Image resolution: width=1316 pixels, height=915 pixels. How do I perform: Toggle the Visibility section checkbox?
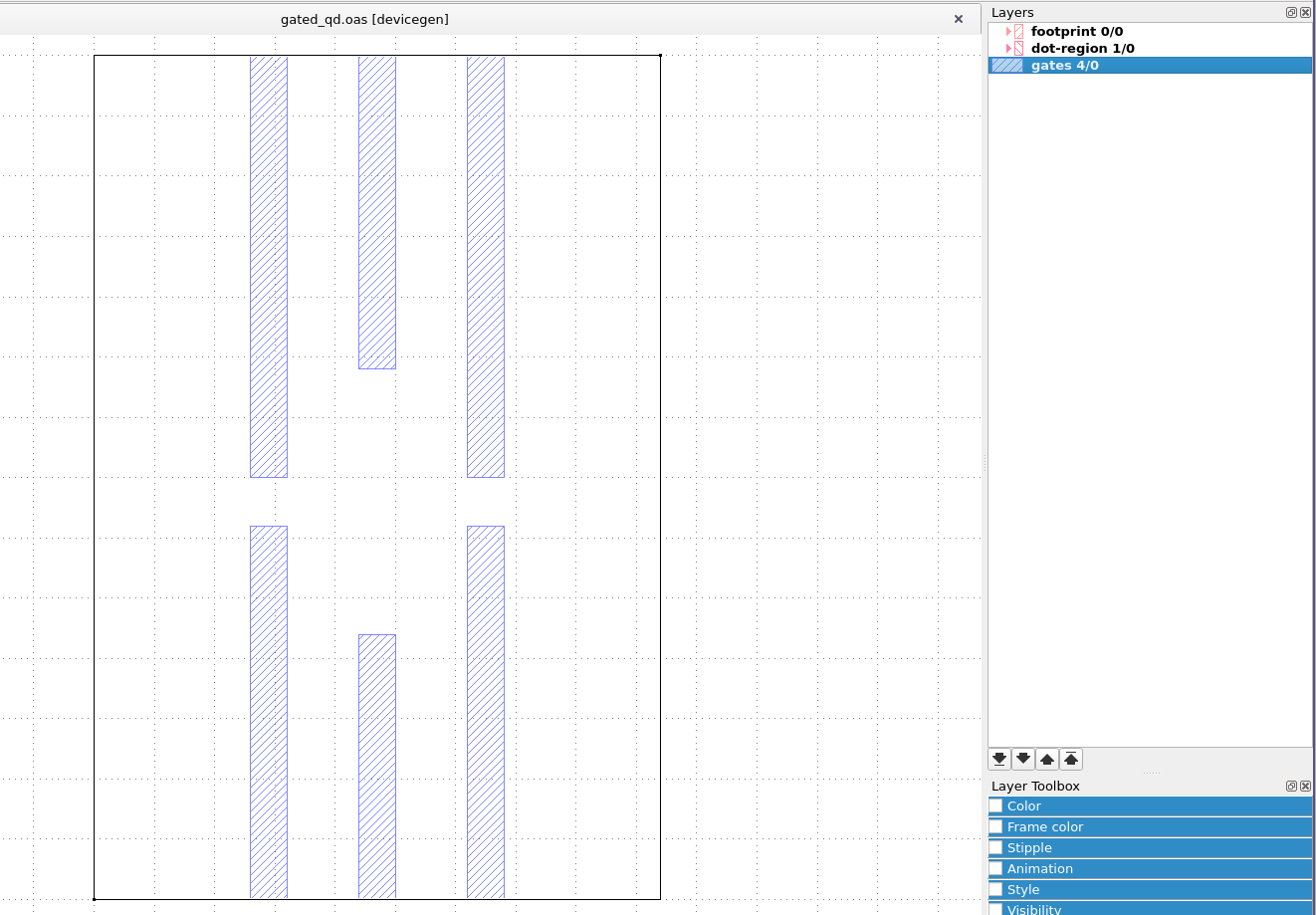(995, 908)
